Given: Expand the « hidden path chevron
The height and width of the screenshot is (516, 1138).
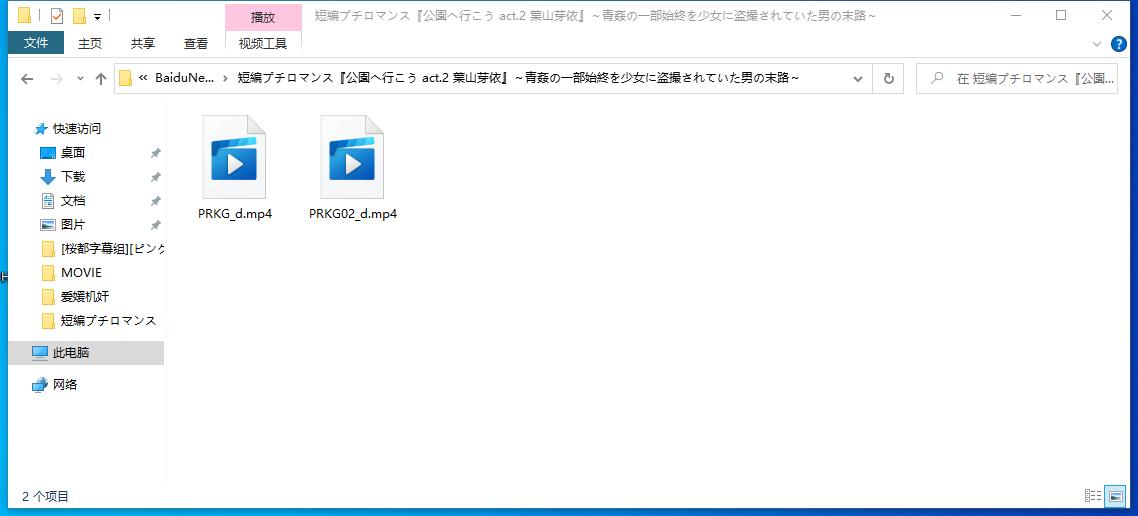Looking at the screenshot, I should click(x=143, y=78).
